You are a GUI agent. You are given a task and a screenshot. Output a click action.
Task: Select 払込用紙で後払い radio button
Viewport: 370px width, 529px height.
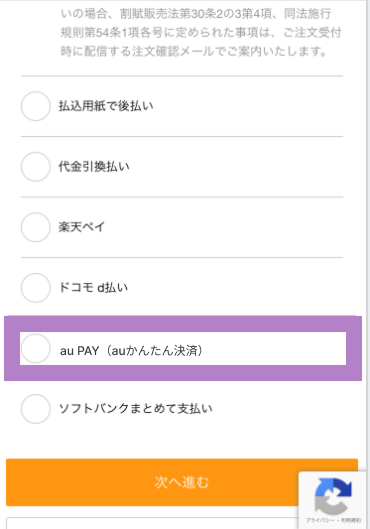click(36, 106)
